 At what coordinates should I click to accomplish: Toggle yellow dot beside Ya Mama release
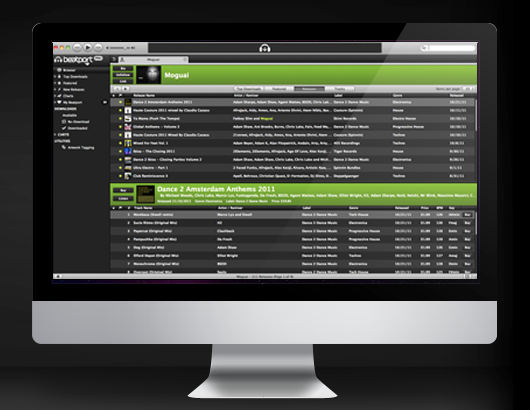120,119
